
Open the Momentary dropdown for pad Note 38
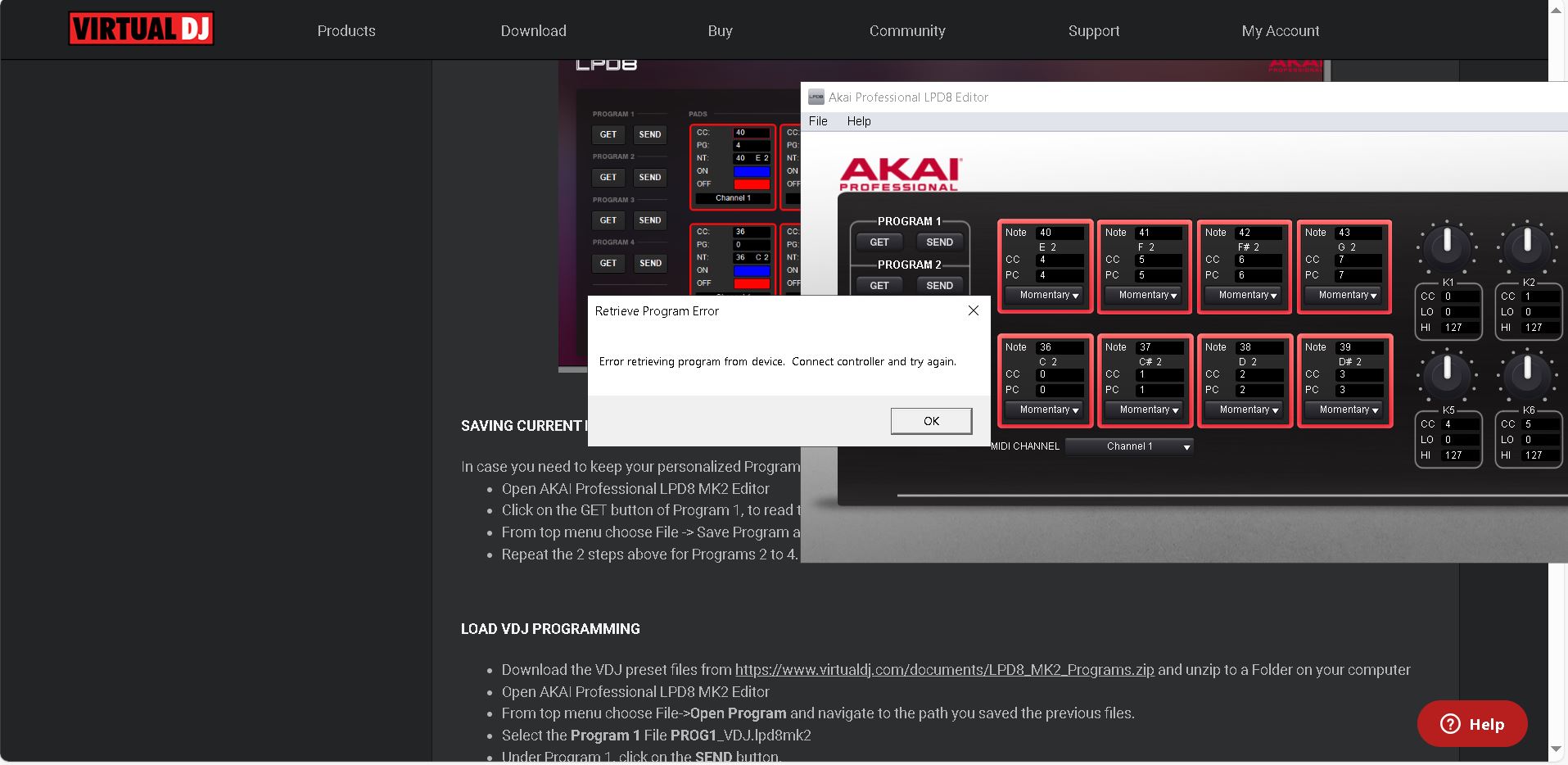tap(1245, 410)
